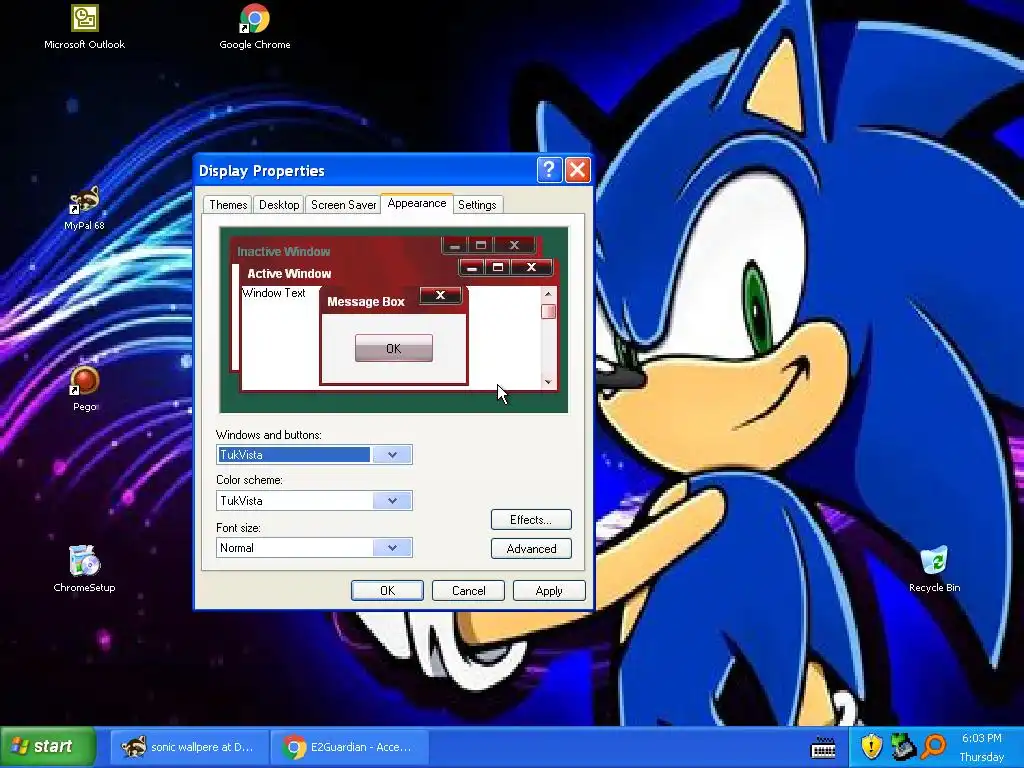Click the Cancel button
This screenshot has width=1024, height=768.
[x=468, y=590]
